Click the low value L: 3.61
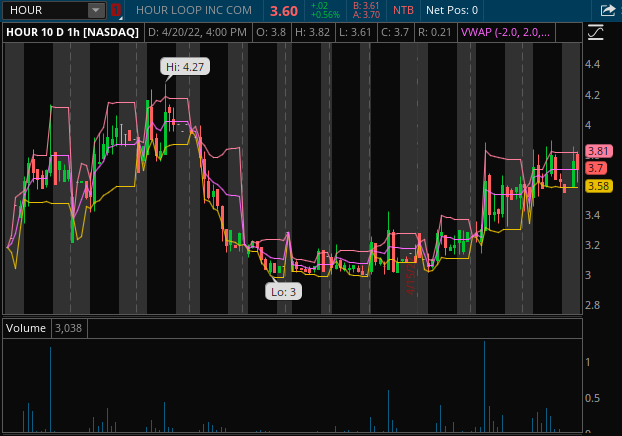The height and width of the screenshot is (436, 622). [355, 32]
